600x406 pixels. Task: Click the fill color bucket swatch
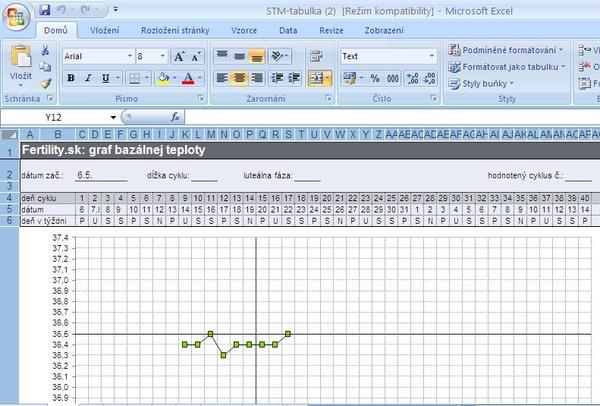coord(162,78)
